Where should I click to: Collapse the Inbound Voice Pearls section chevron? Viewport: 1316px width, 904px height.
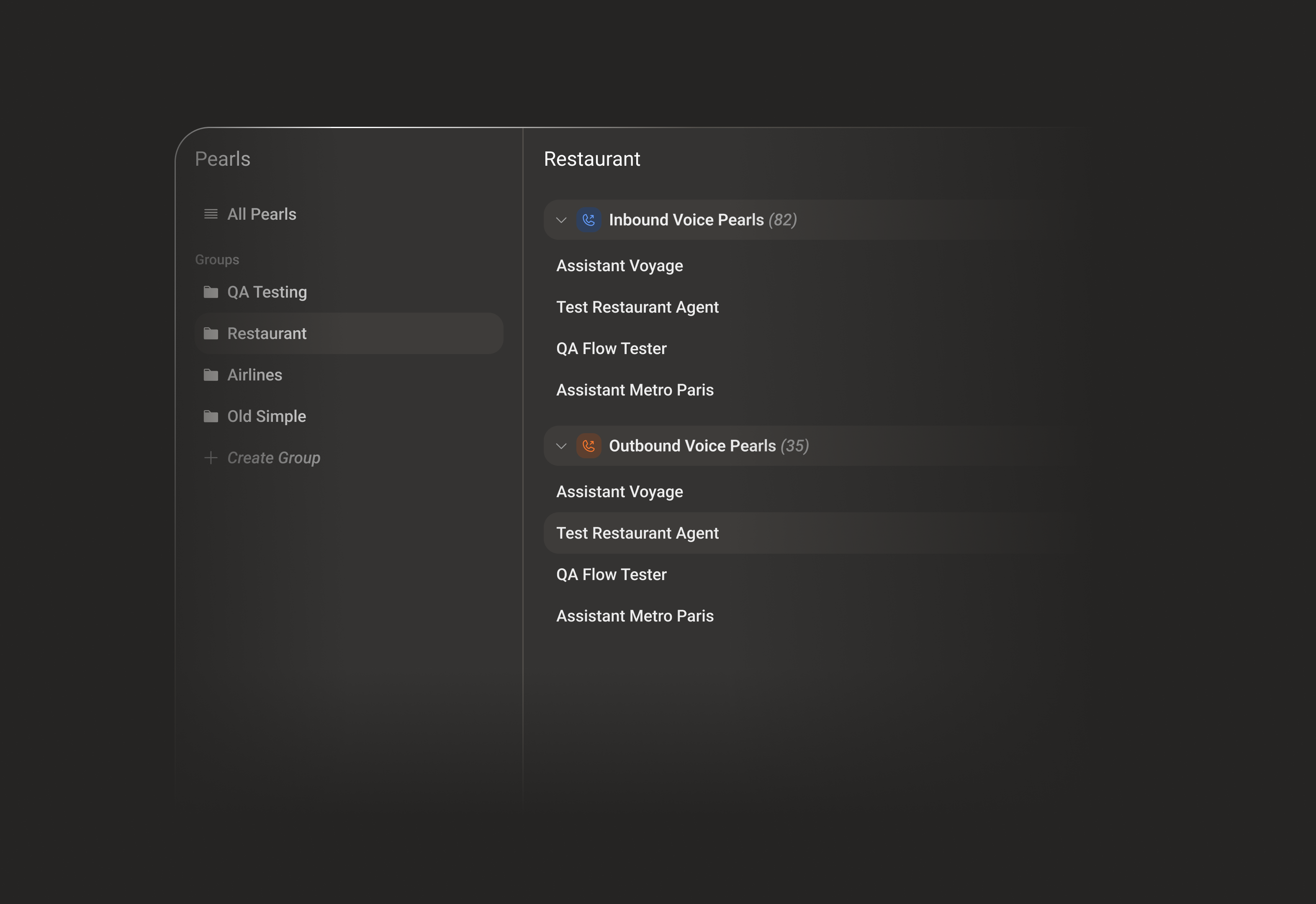[561, 220]
